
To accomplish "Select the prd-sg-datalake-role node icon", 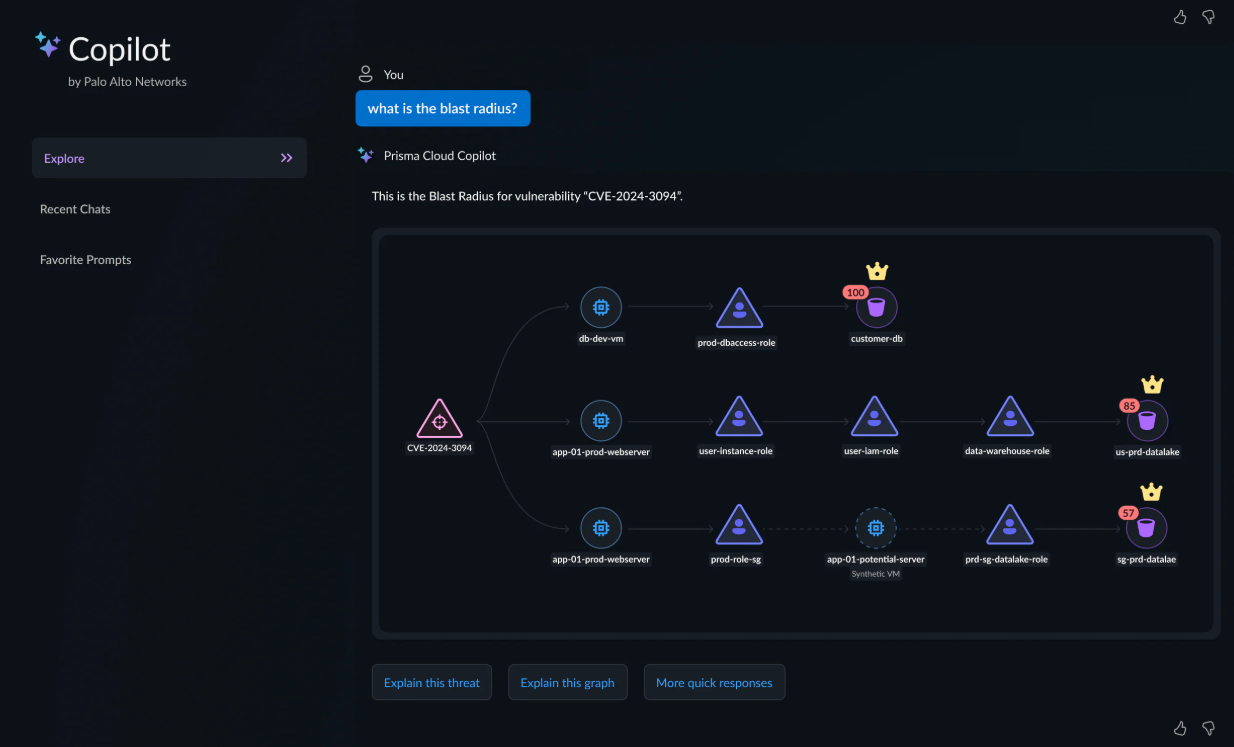I will (x=1010, y=527).
